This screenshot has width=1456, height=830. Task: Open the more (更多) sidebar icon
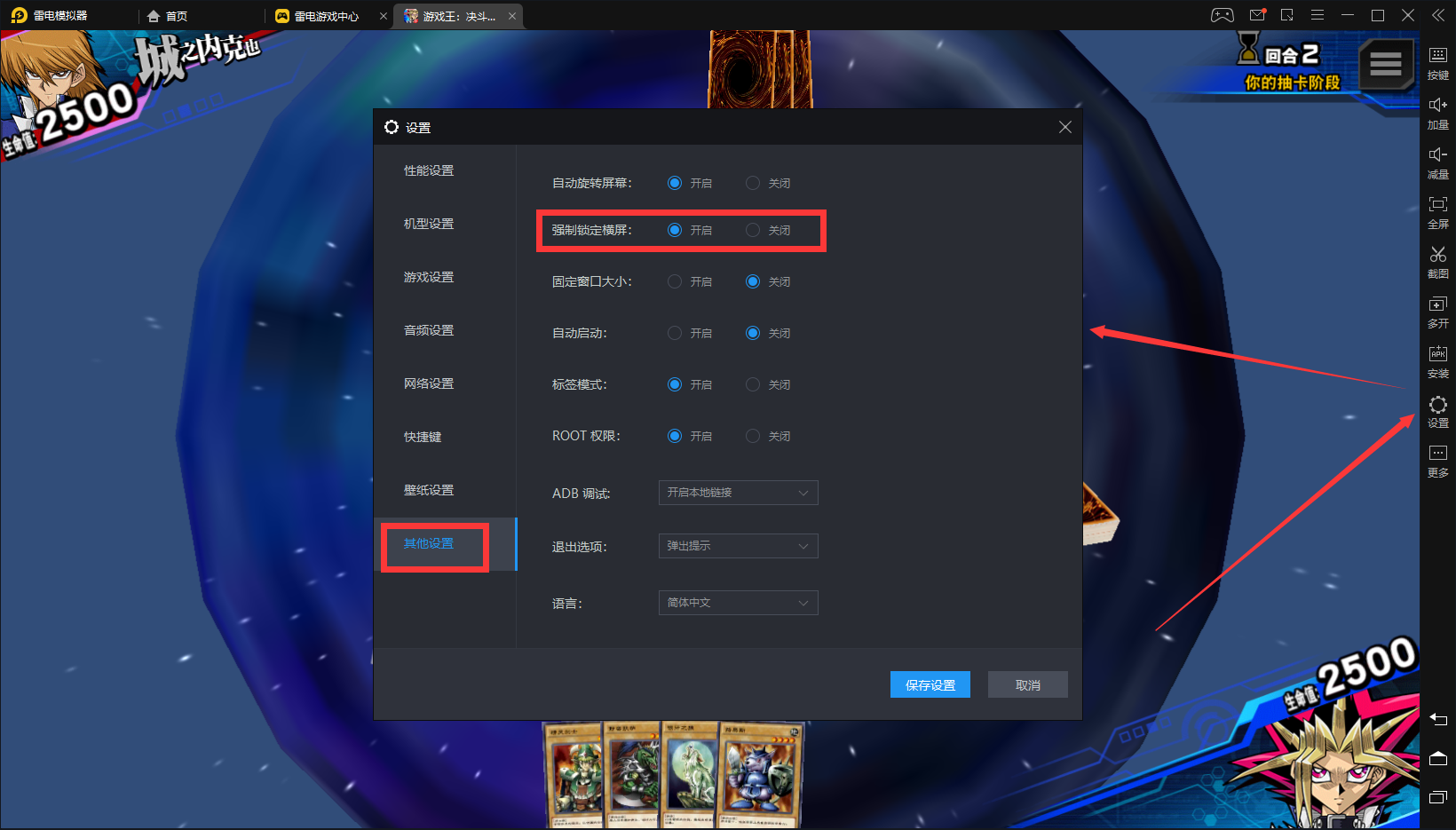(1437, 459)
